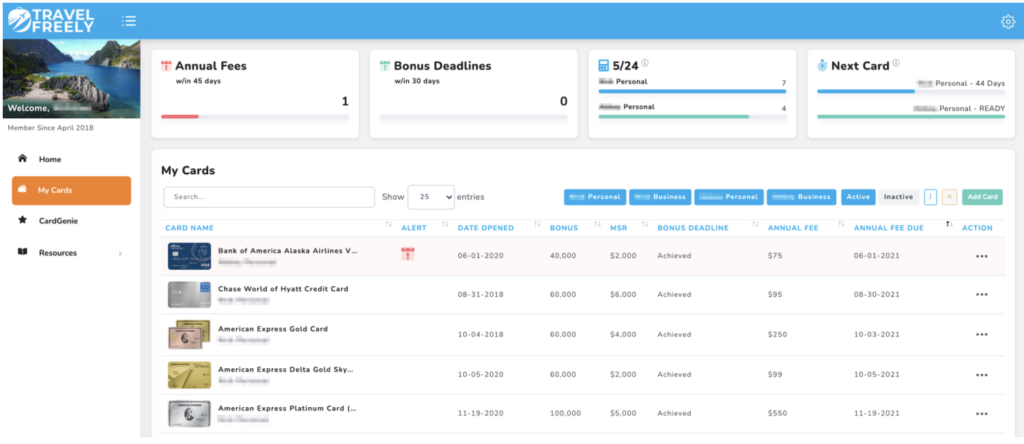Open action menu for American Express Gold Card
Image resolution: width=1024 pixels, height=444 pixels.
(982, 334)
